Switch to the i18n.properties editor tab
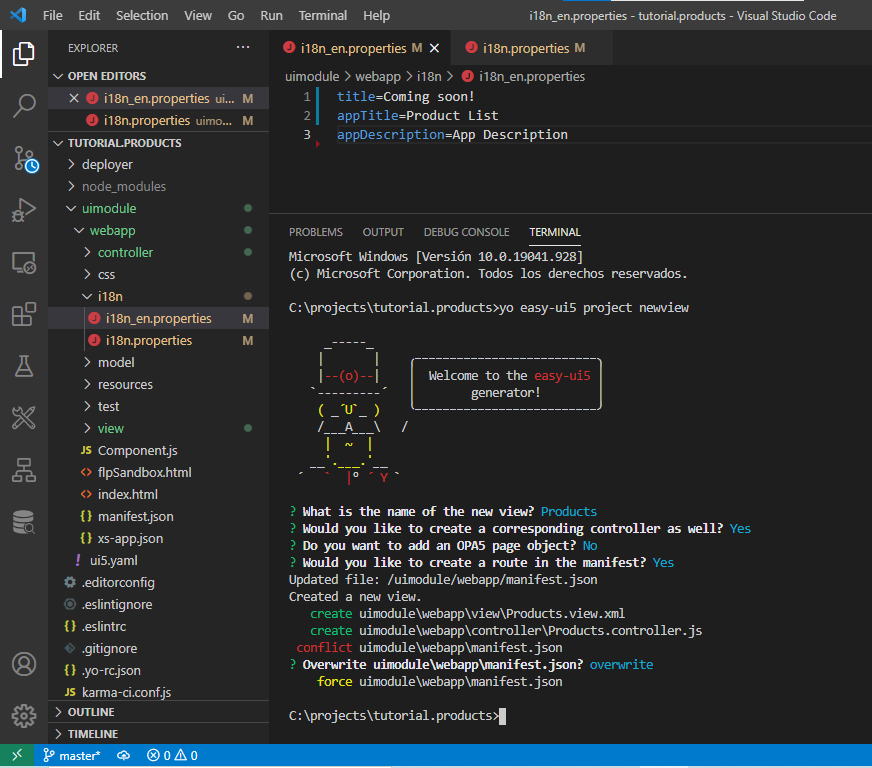The image size is (872, 768). pyautogui.click(x=525, y=48)
